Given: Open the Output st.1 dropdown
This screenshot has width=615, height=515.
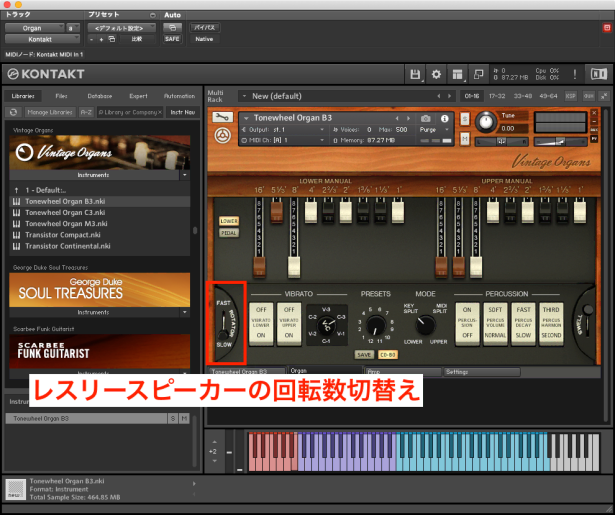Looking at the screenshot, I should click(283, 129).
